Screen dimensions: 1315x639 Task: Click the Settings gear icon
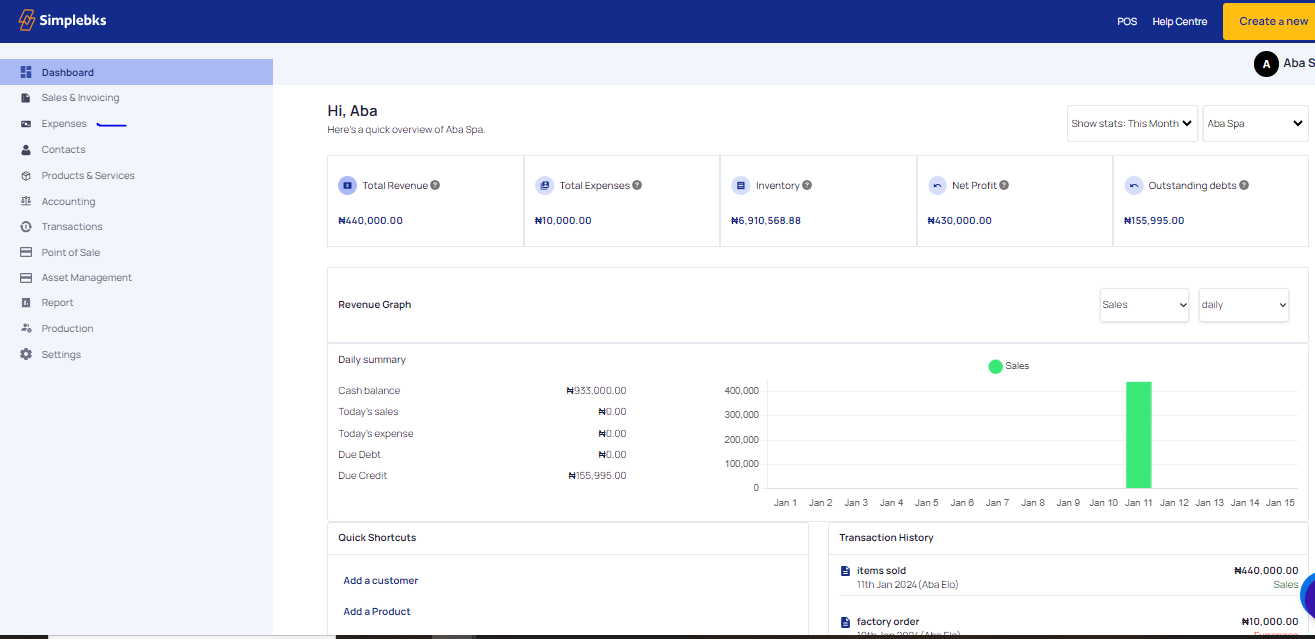pos(26,355)
